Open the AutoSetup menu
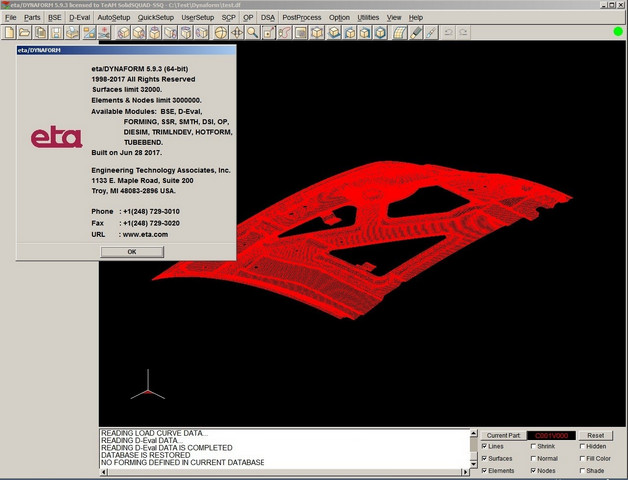The height and width of the screenshot is (480, 628). pos(113,18)
